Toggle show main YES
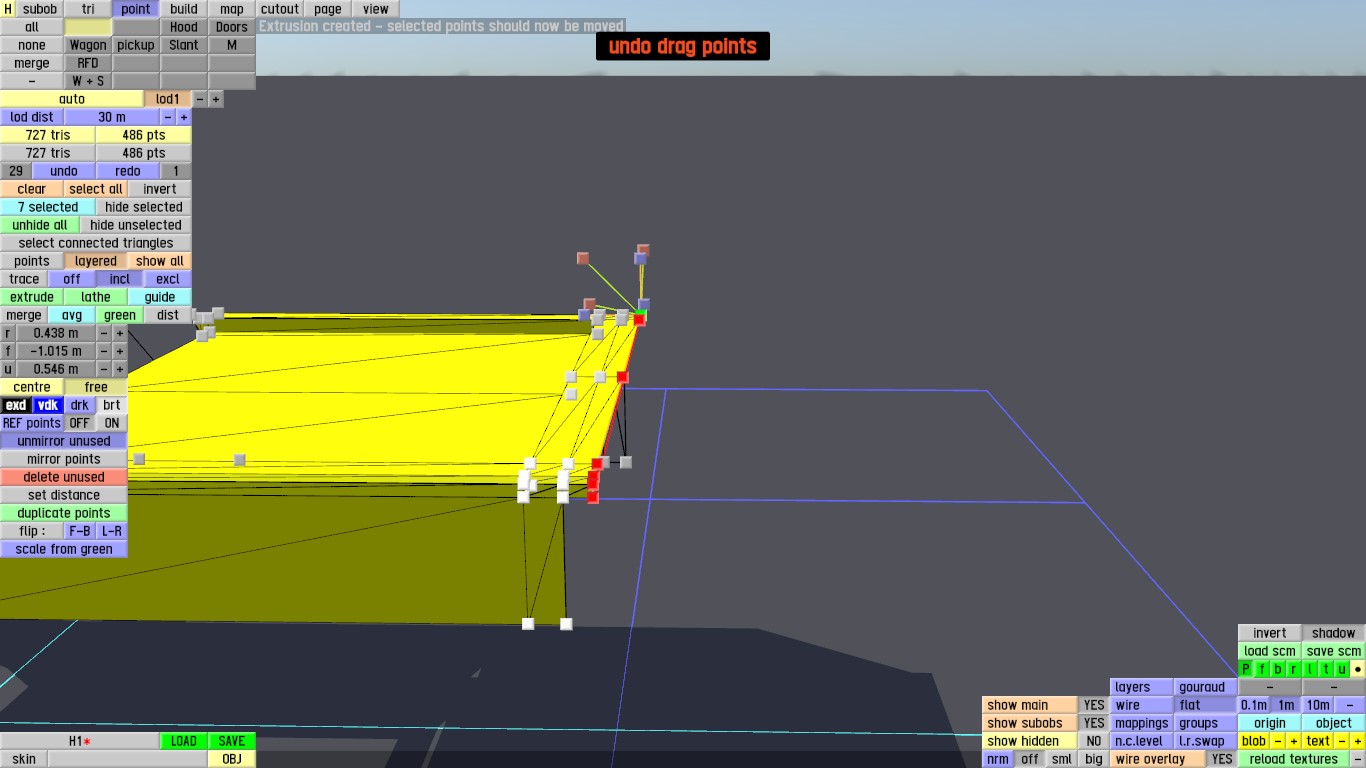The image size is (1366, 768). click(1094, 705)
